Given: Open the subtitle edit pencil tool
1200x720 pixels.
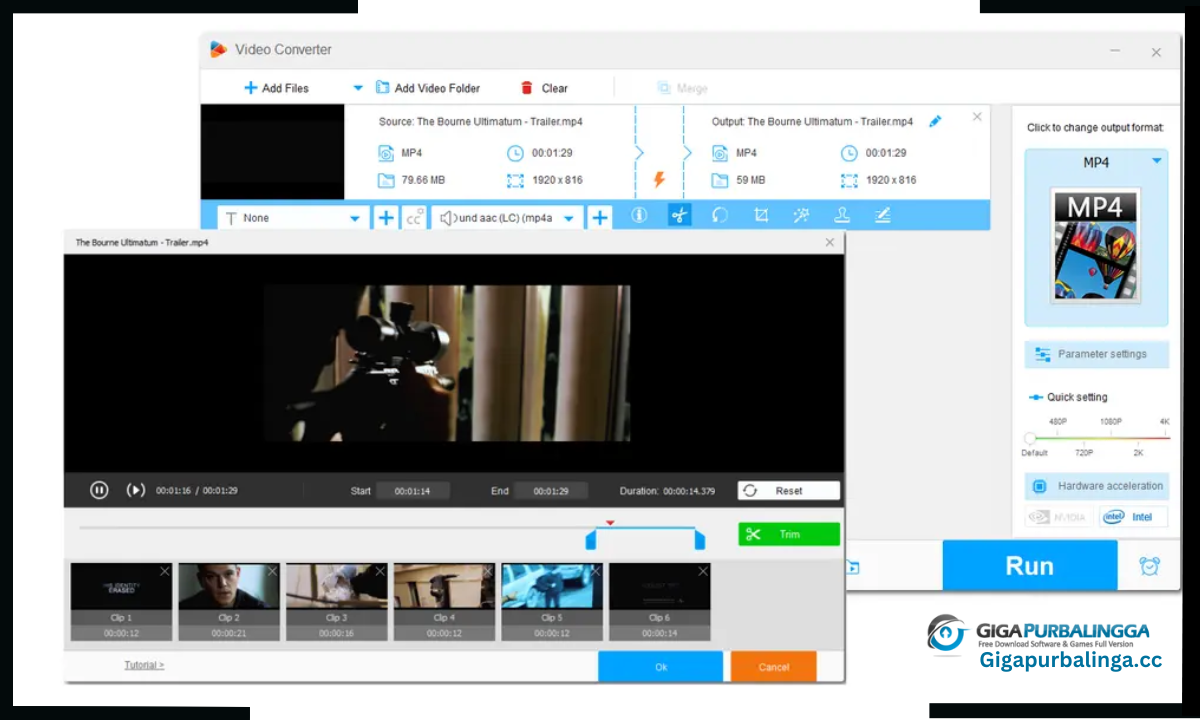Looking at the screenshot, I should coord(882,215).
